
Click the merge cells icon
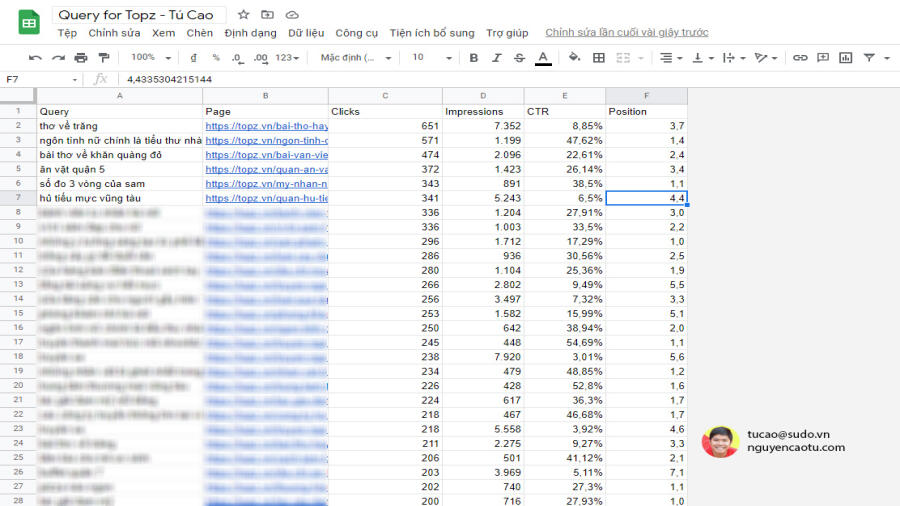[623, 57]
